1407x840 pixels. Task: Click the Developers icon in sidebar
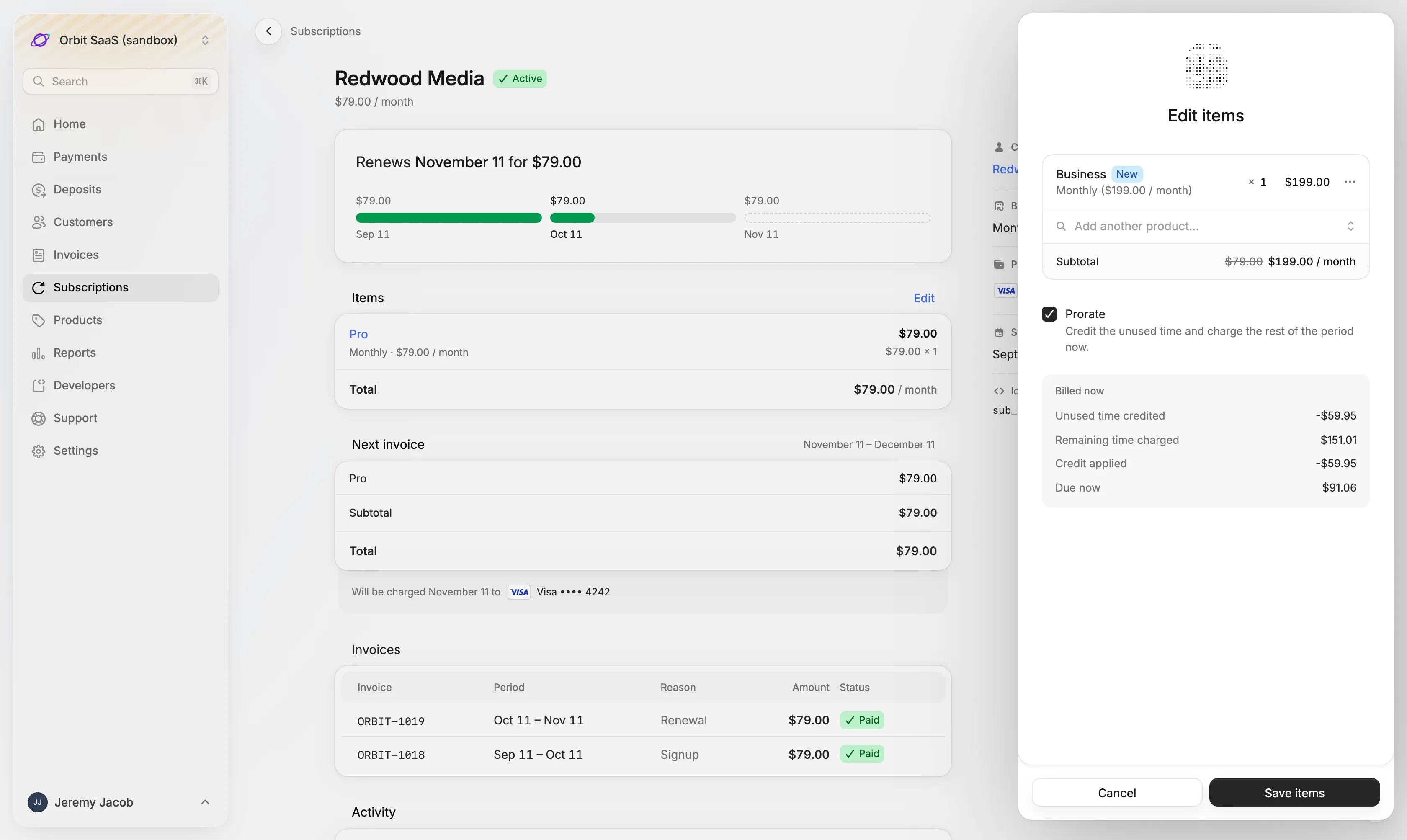pyautogui.click(x=39, y=386)
